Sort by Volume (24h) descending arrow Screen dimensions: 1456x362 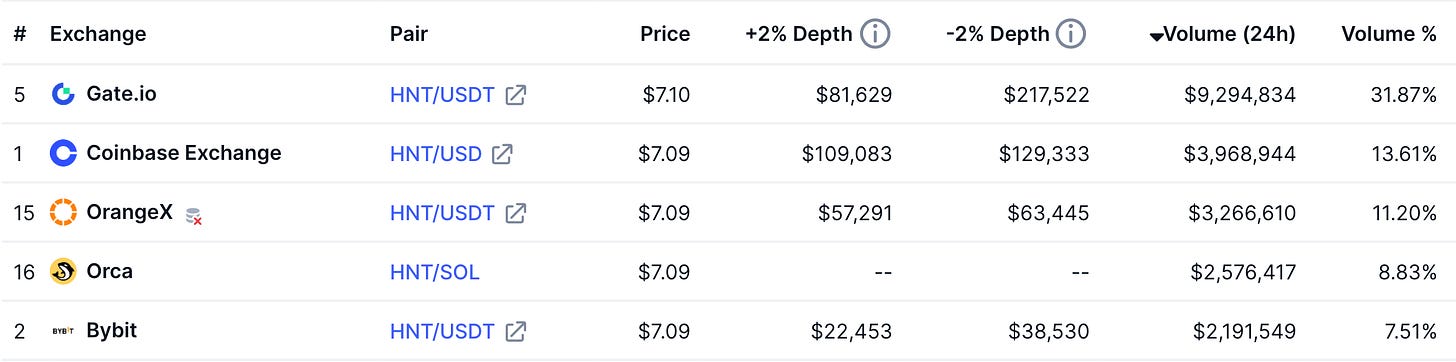[1156, 36]
